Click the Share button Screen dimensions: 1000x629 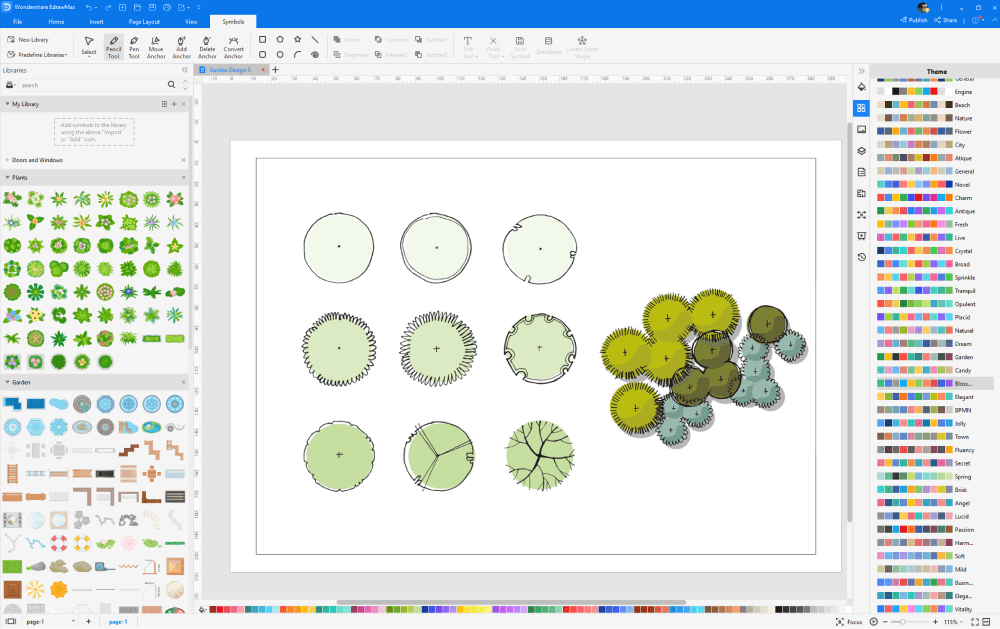point(946,20)
